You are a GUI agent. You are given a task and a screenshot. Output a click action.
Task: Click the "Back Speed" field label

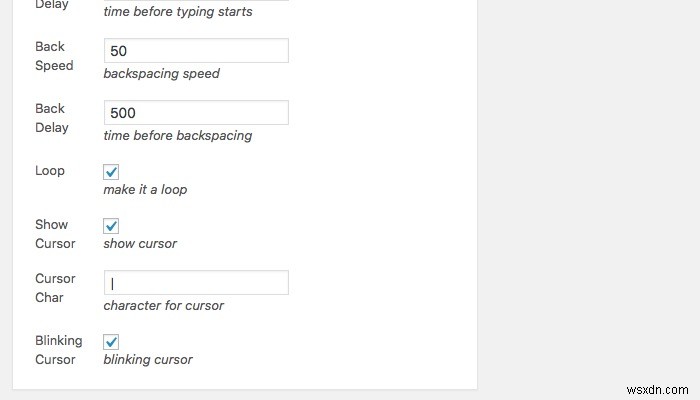[54, 56]
